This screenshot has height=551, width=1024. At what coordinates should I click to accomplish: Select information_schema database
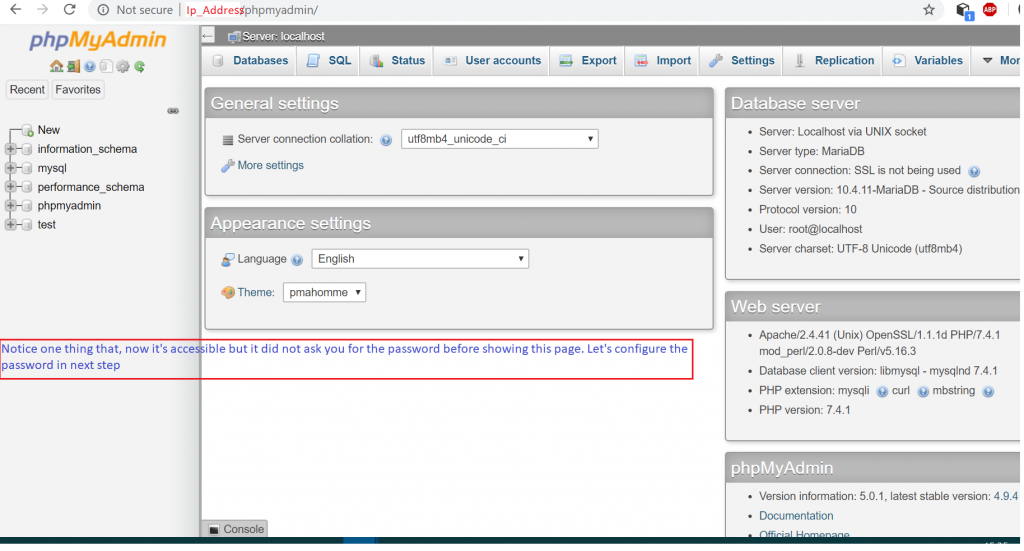click(87, 150)
